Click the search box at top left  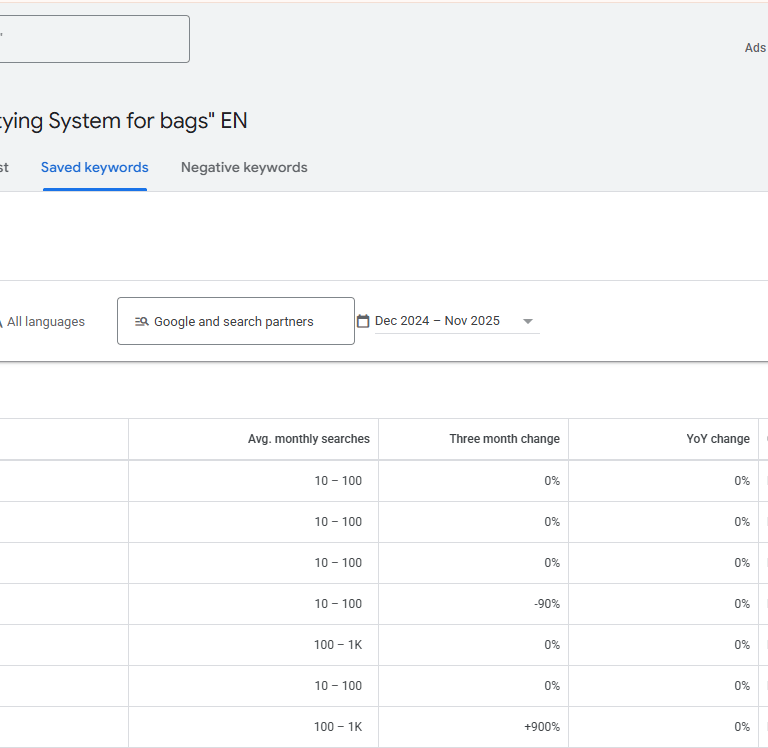click(94, 39)
